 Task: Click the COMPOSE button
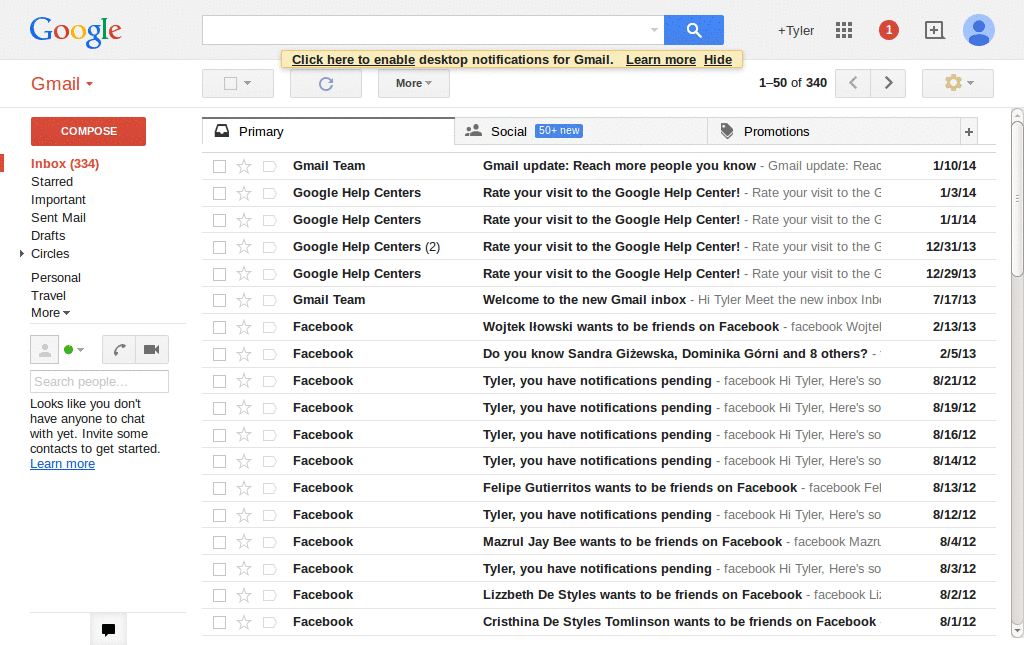88,131
